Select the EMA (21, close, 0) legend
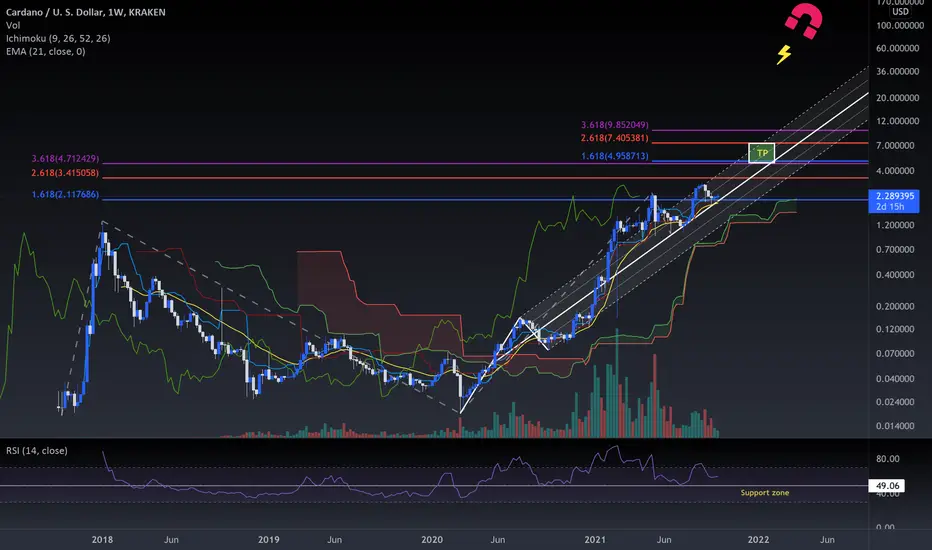932x550 pixels. [x=46, y=51]
